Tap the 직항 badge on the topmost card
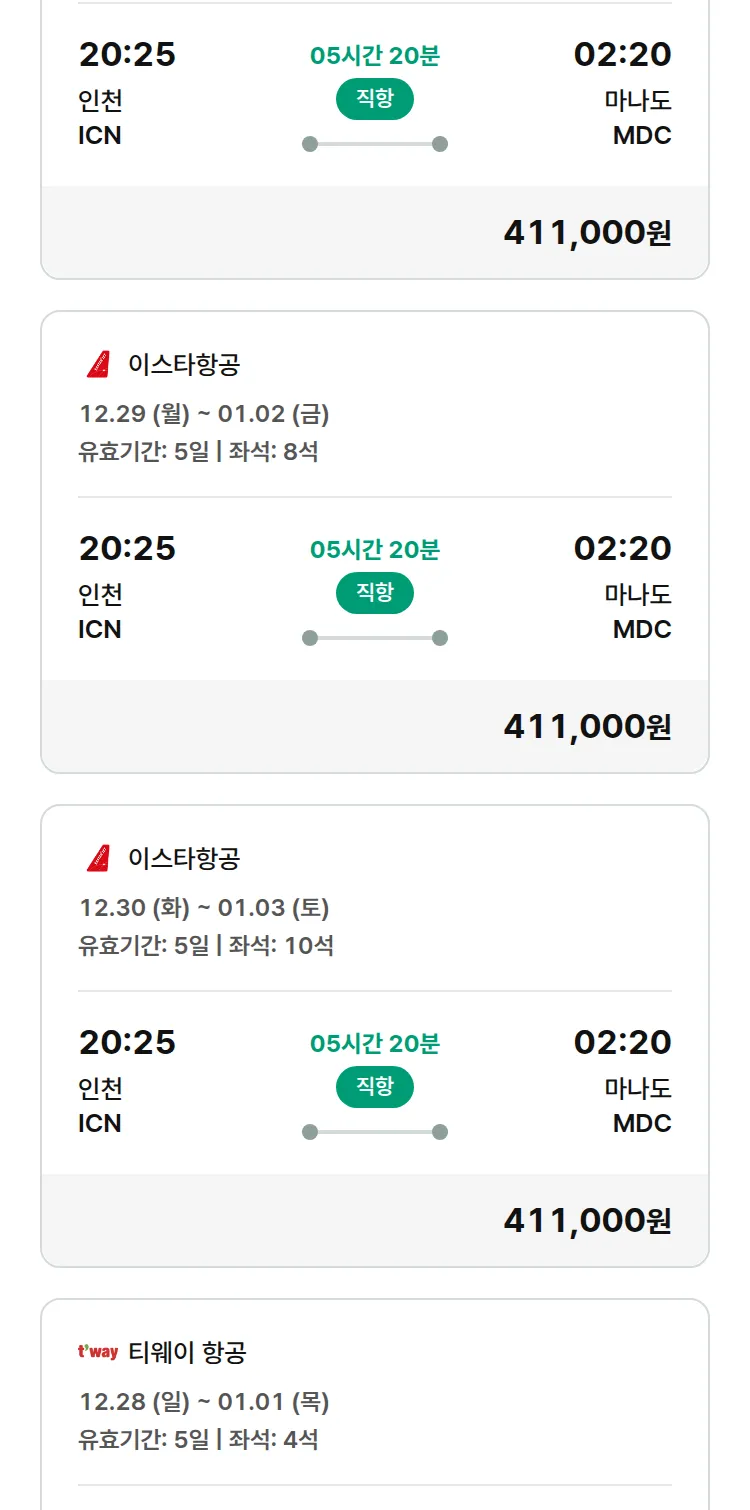 coord(375,99)
